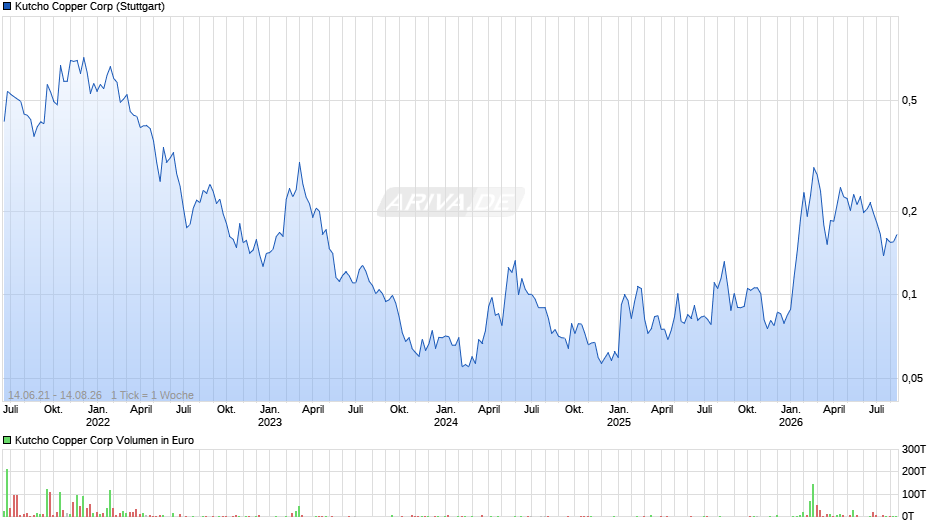
Task: Click the 'Jan. 2022' axis label
Action: click(98, 416)
